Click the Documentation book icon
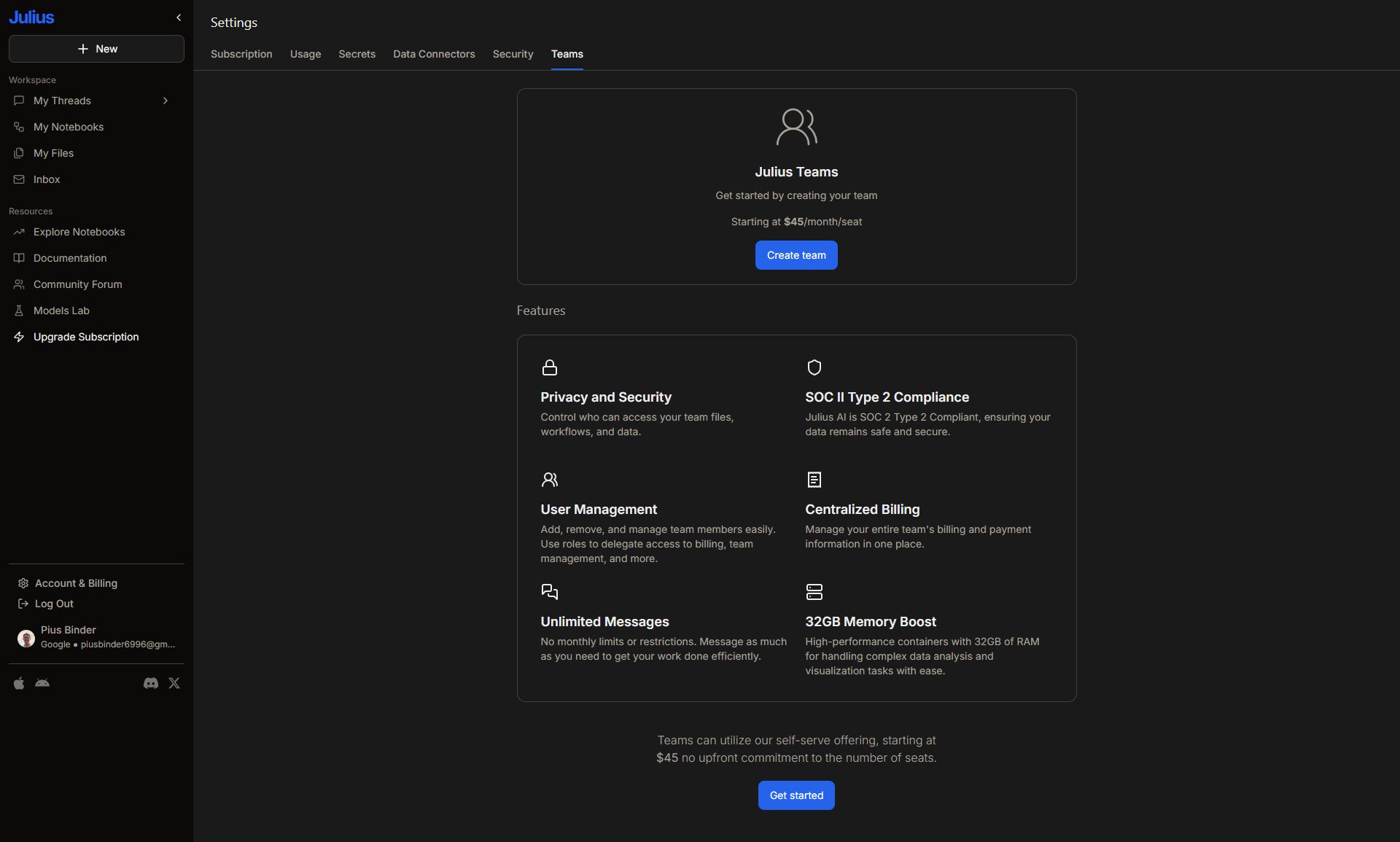Image resolution: width=1400 pixels, height=842 pixels. (19, 258)
